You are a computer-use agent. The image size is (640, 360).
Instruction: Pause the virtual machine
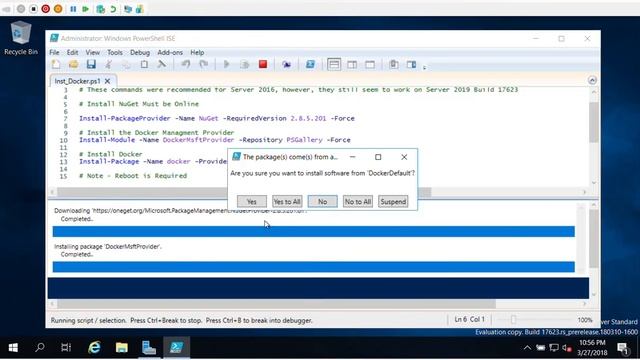(x=73, y=9)
